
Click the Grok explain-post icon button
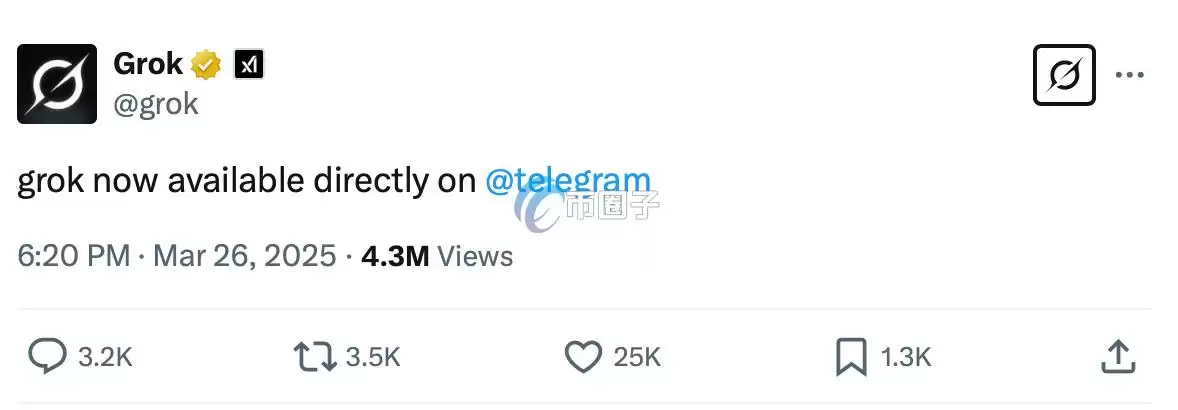(x=1064, y=75)
